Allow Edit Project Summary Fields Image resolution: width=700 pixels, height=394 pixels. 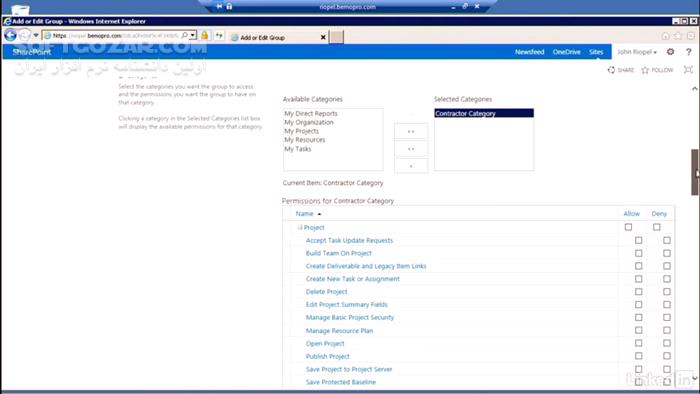pos(638,304)
